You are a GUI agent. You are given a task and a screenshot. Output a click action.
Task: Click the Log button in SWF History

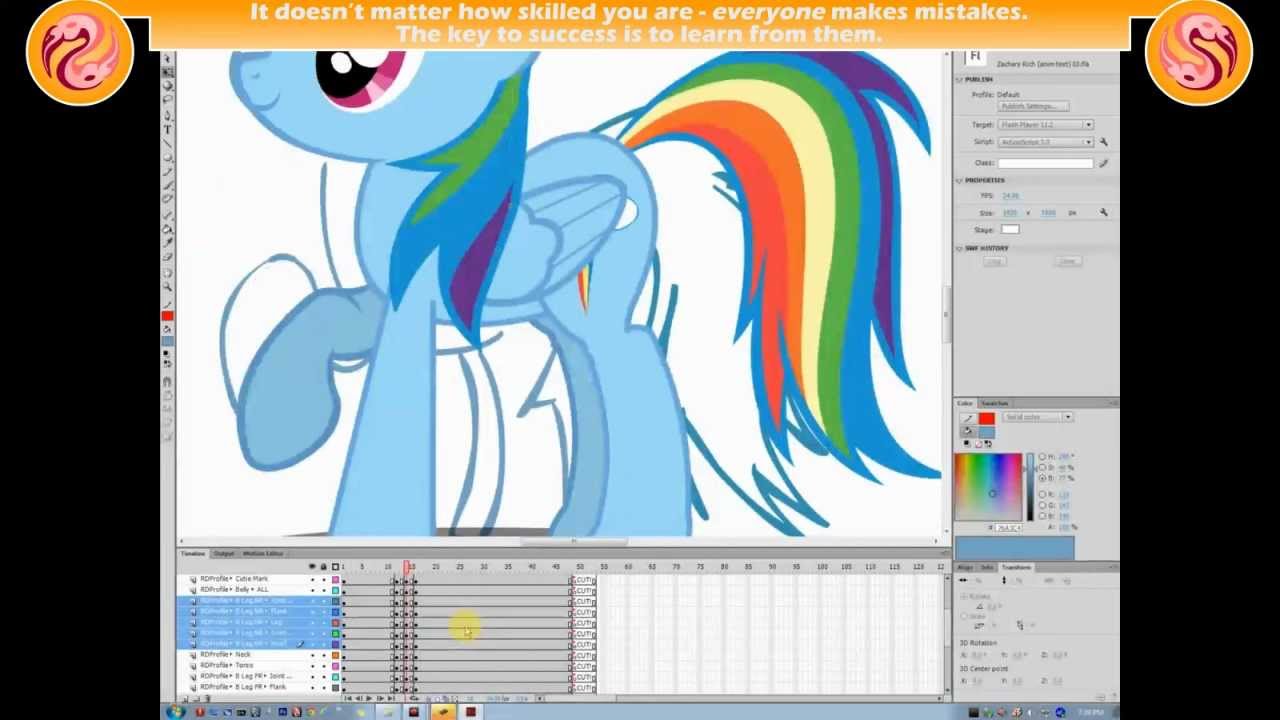click(x=993, y=261)
